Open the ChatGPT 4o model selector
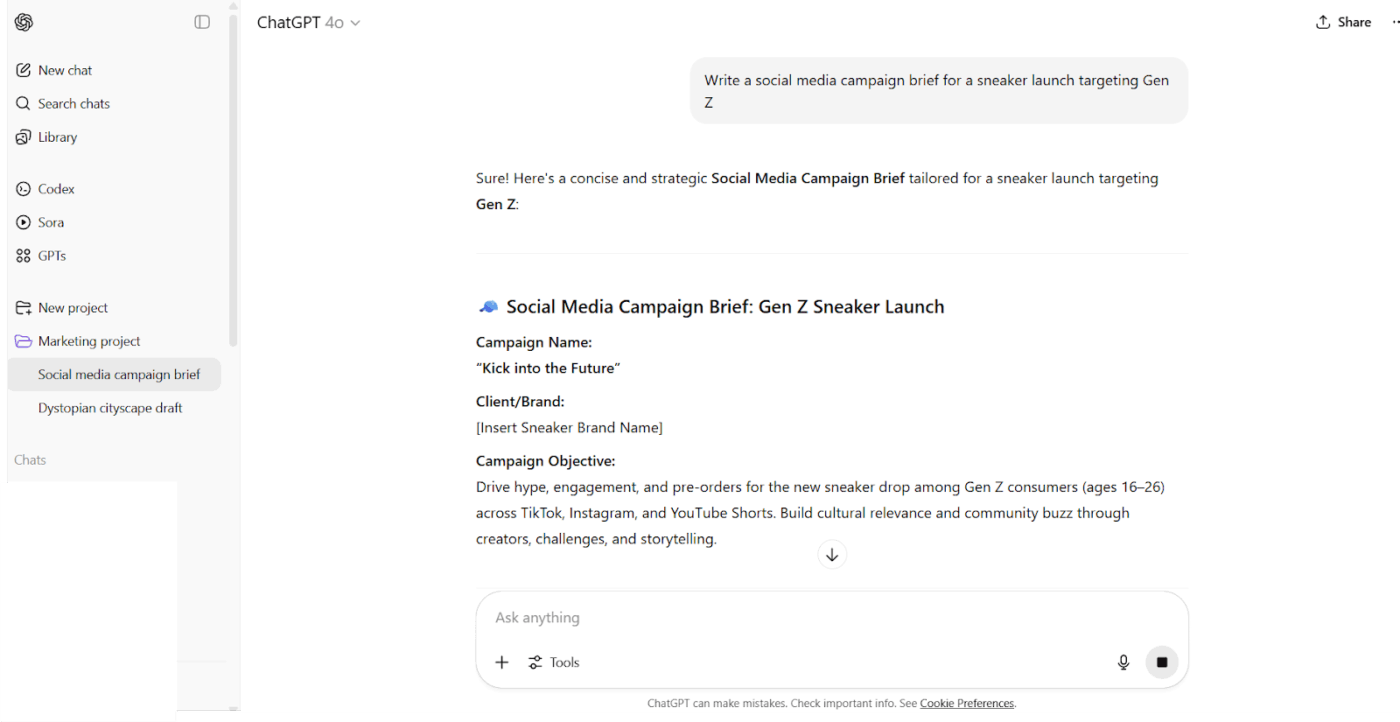 pos(309,21)
